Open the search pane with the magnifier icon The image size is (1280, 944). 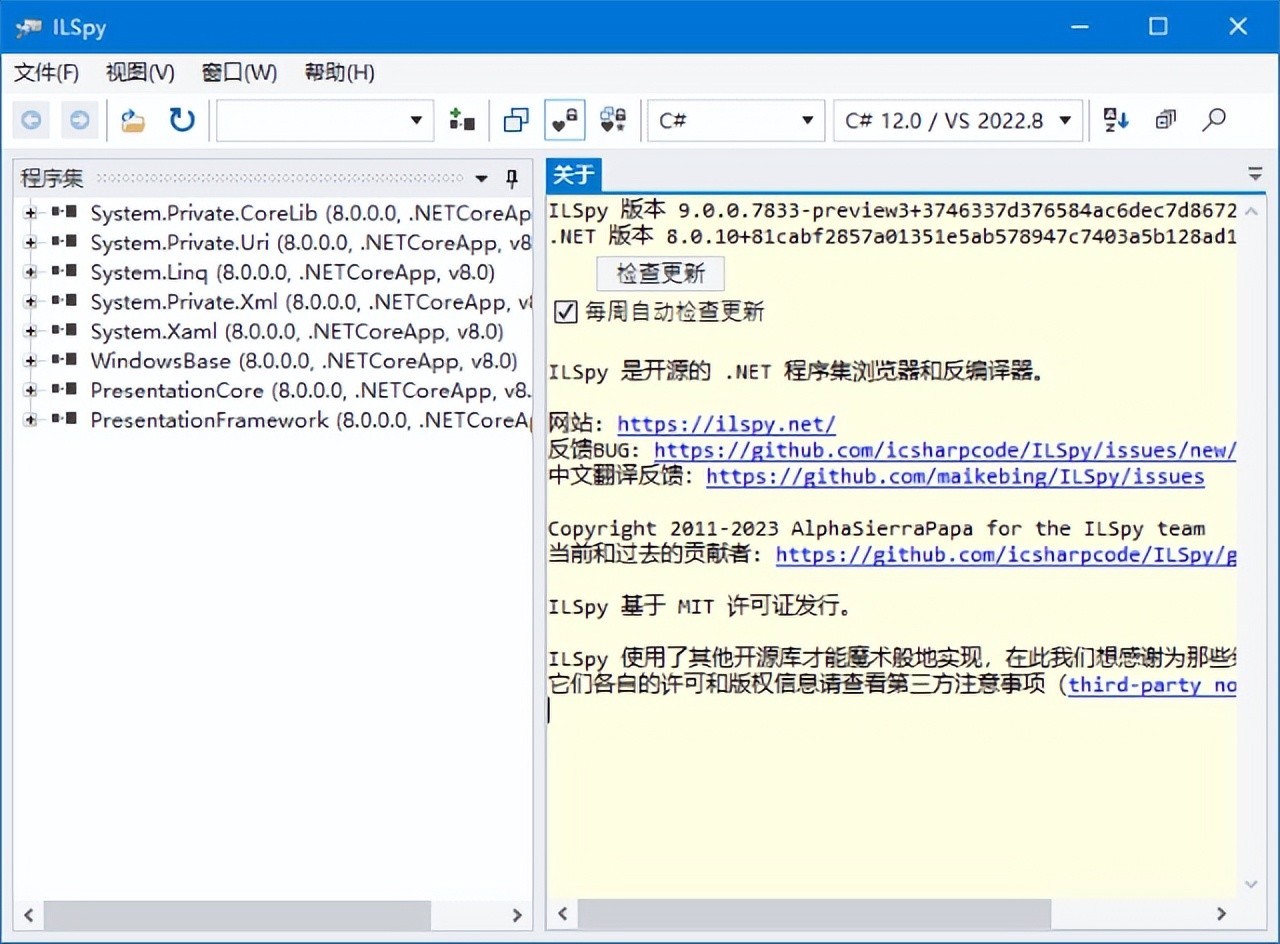pos(1214,119)
